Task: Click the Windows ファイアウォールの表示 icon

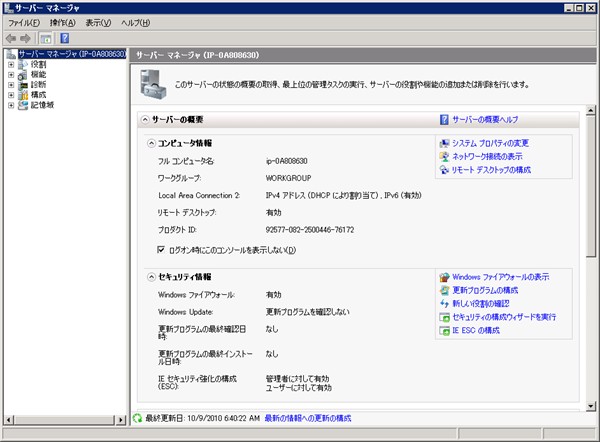Action: [444, 277]
